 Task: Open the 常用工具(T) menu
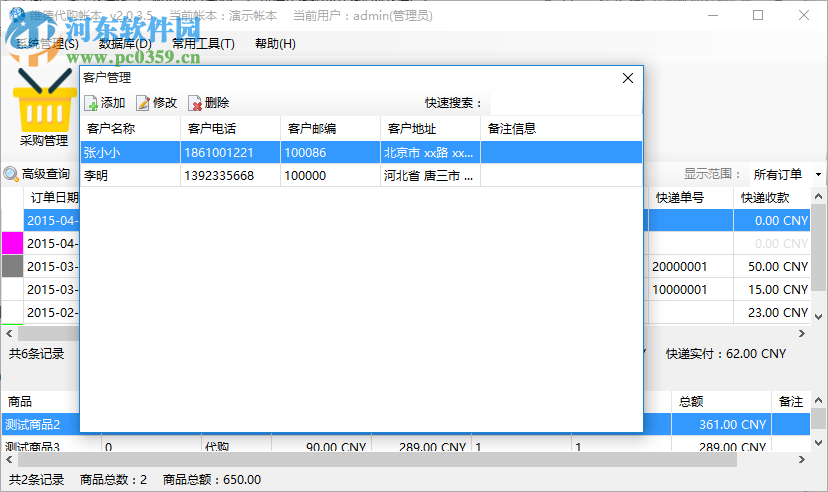pyautogui.click(x=203, y=44)
